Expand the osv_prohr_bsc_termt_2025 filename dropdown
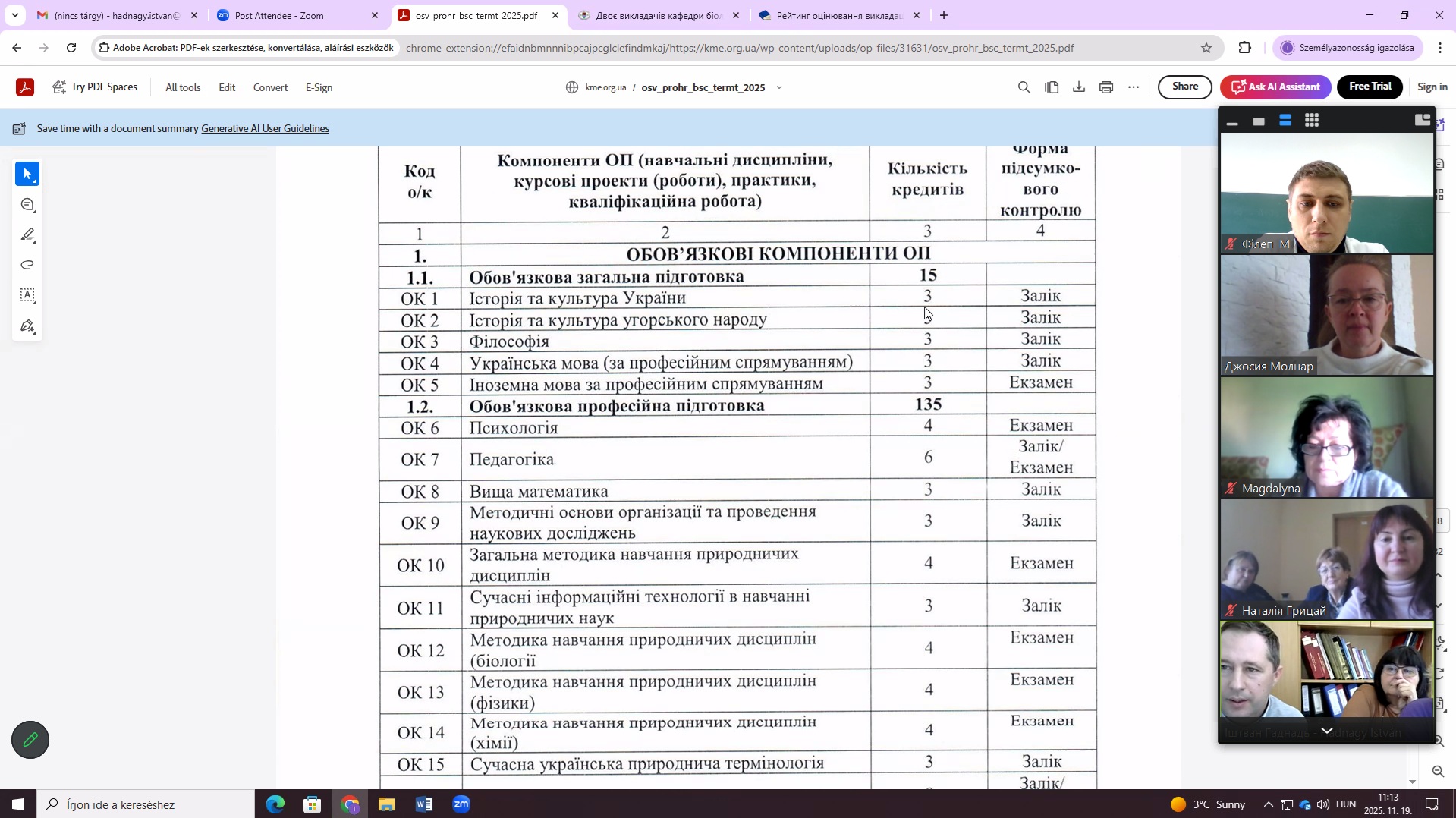Viewport: 1456px width, 818px height. click(x=778, y=87)
